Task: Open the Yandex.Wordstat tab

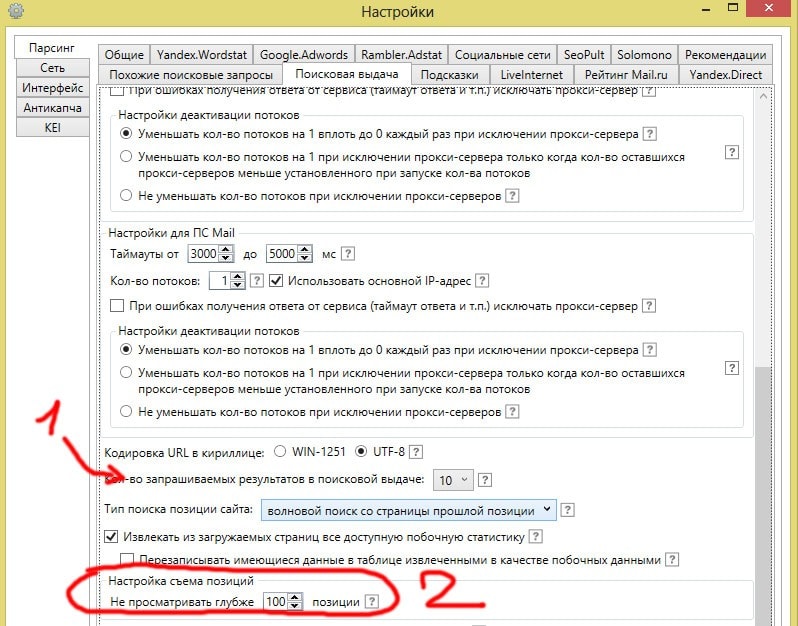Action: click(202, 54)
